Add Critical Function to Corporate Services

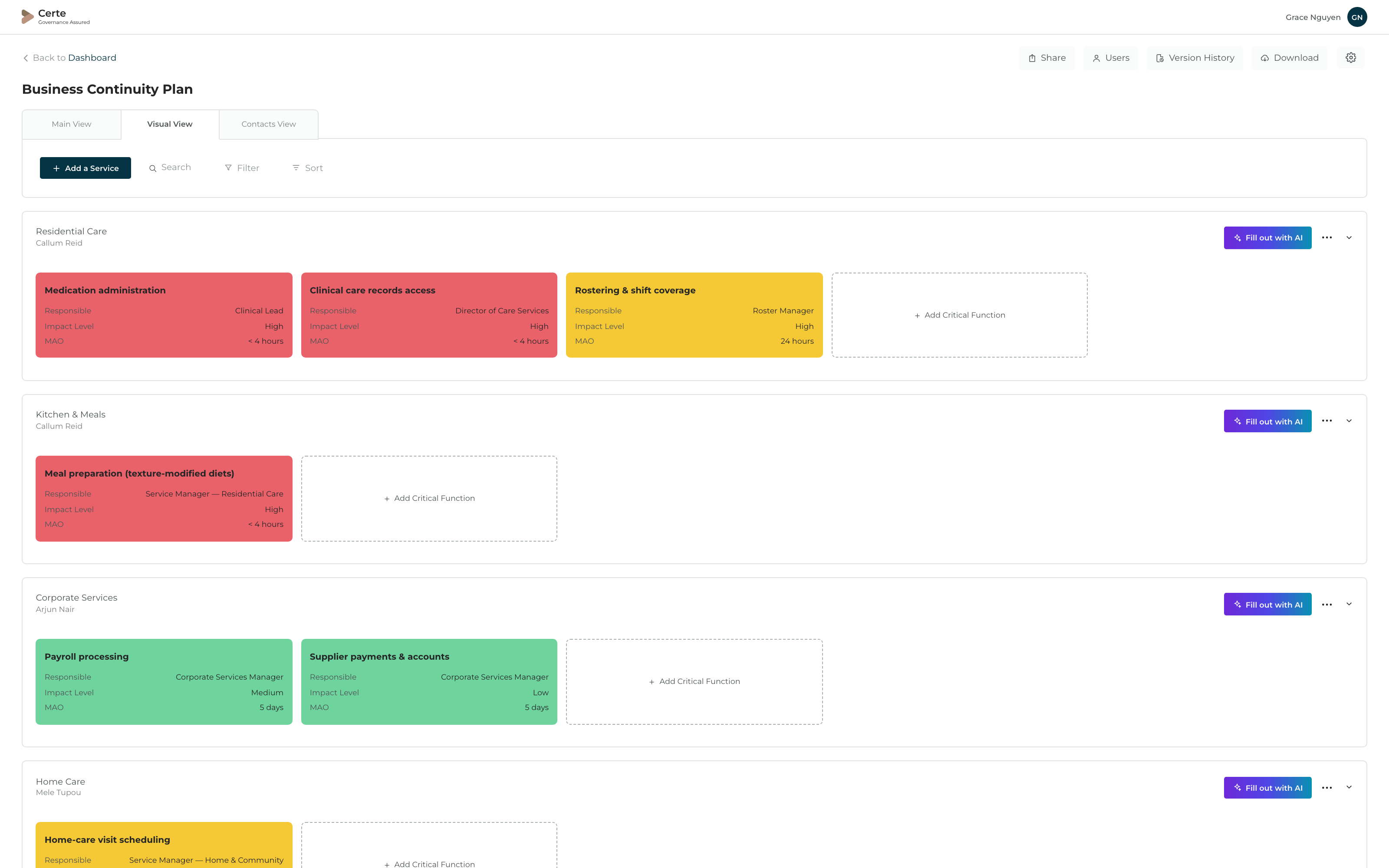[694, 681]
